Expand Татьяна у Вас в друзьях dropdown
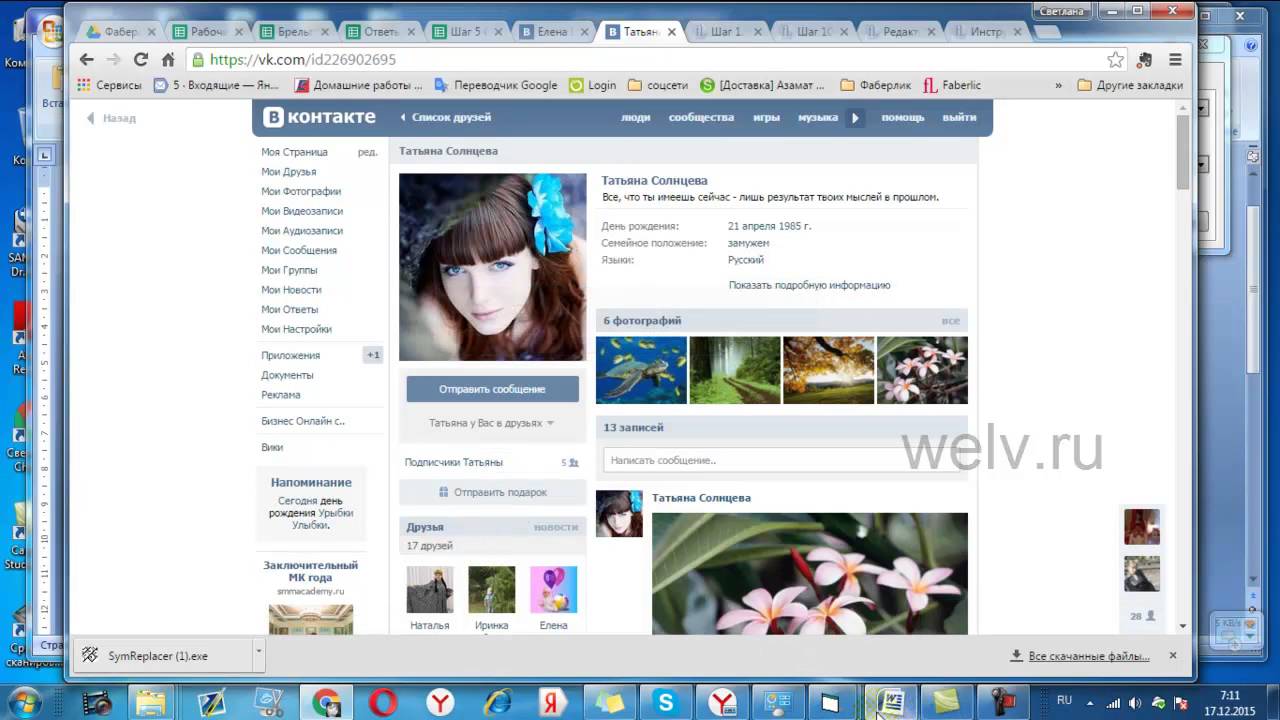Screen dimensions: 1280x720 pyautogui.click(x=492, y=423)
